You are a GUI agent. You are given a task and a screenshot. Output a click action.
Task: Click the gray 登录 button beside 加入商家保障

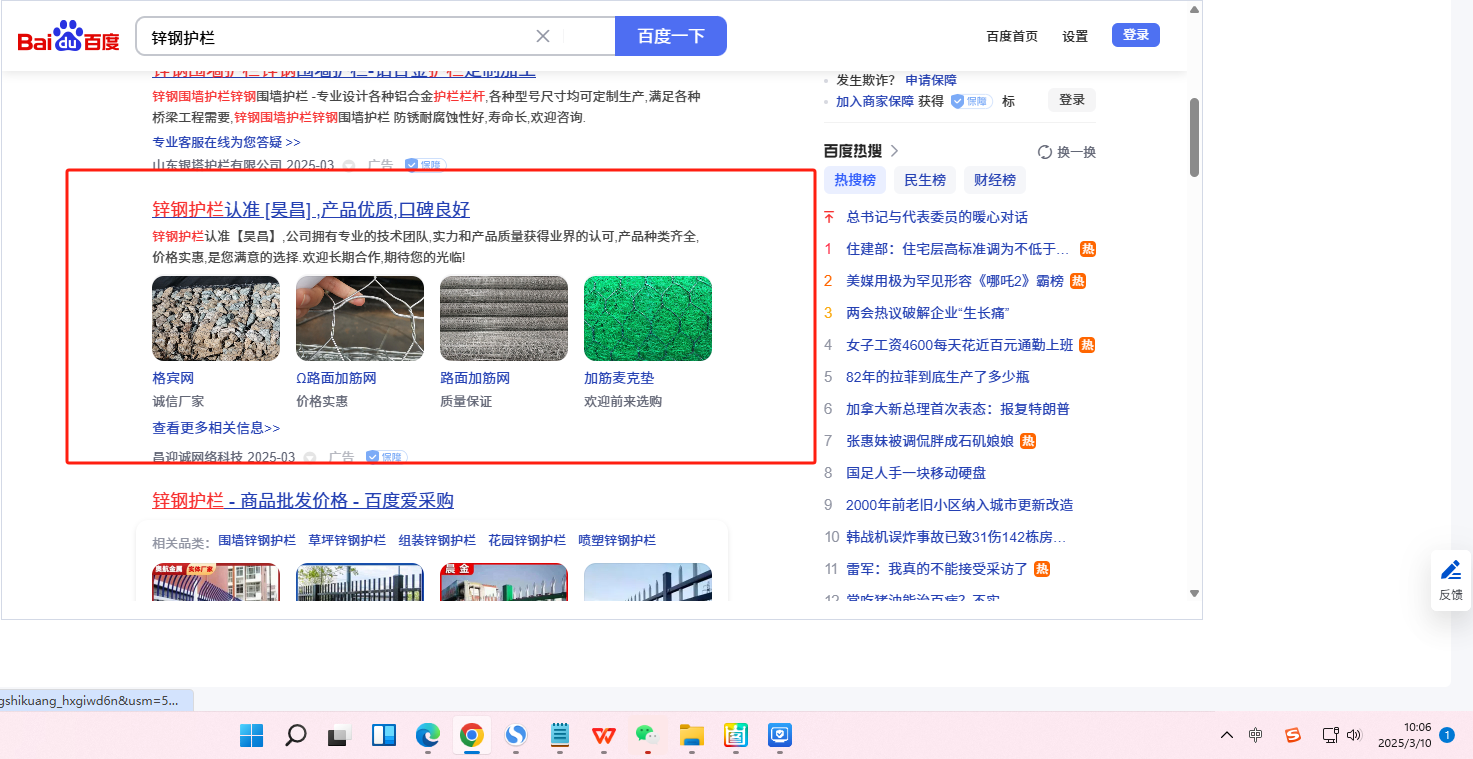(1072, 100)
